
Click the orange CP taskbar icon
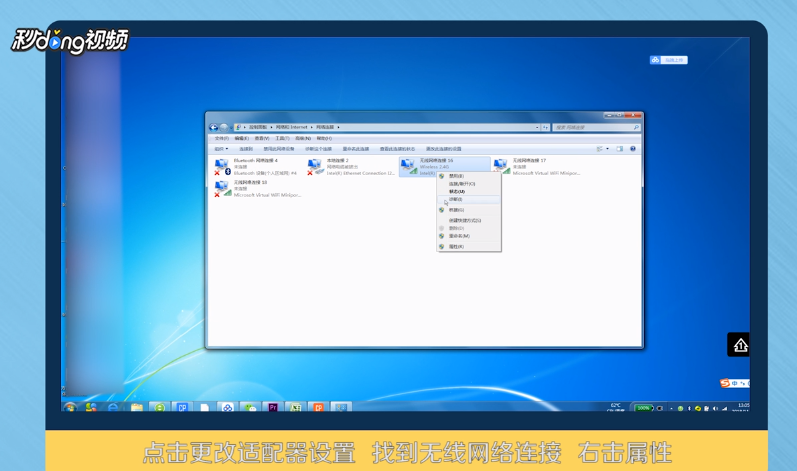(318, 407)
